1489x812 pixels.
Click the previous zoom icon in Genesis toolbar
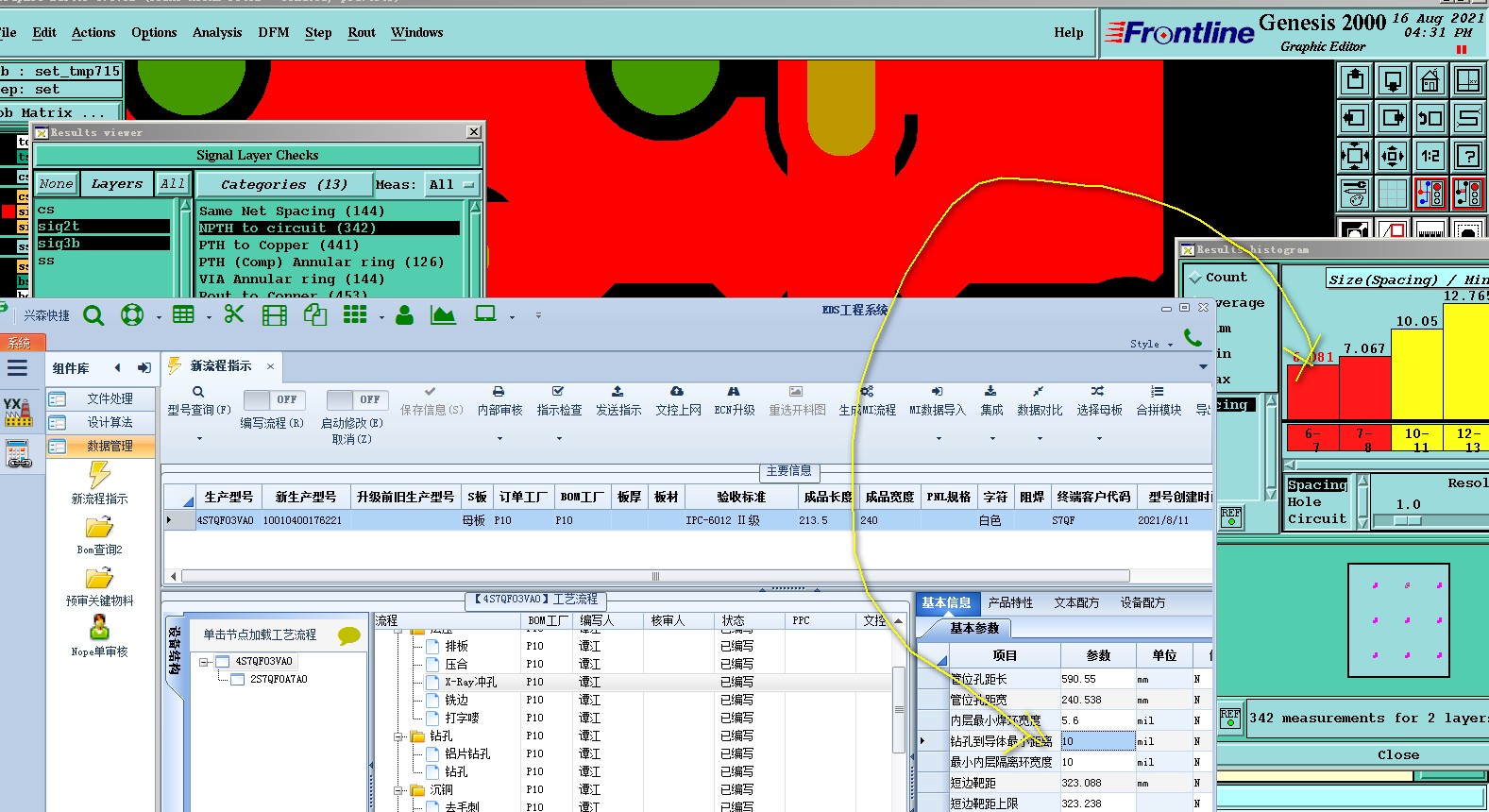tap(1430, 118)
